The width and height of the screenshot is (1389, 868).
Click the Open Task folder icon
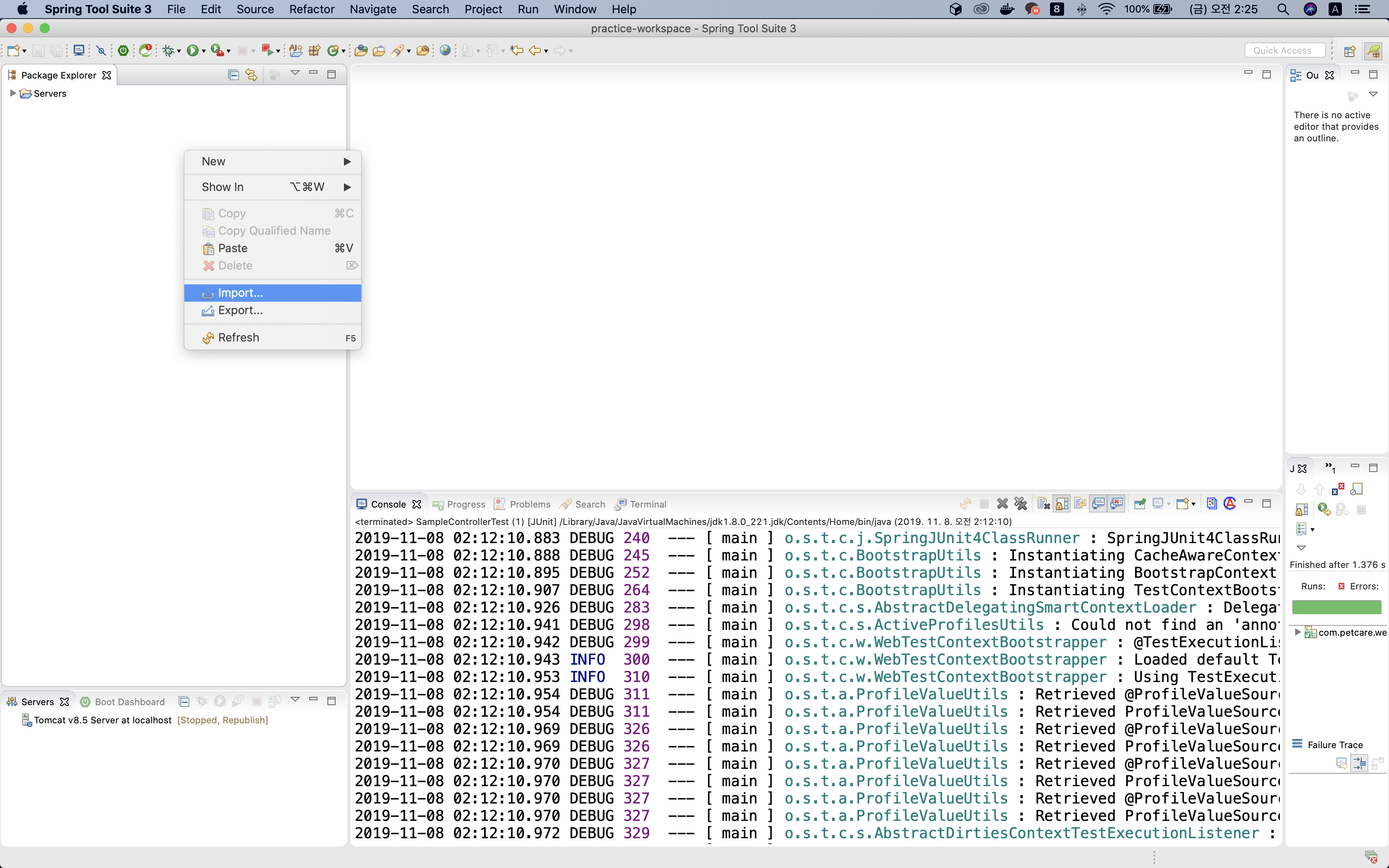[379, 50]
